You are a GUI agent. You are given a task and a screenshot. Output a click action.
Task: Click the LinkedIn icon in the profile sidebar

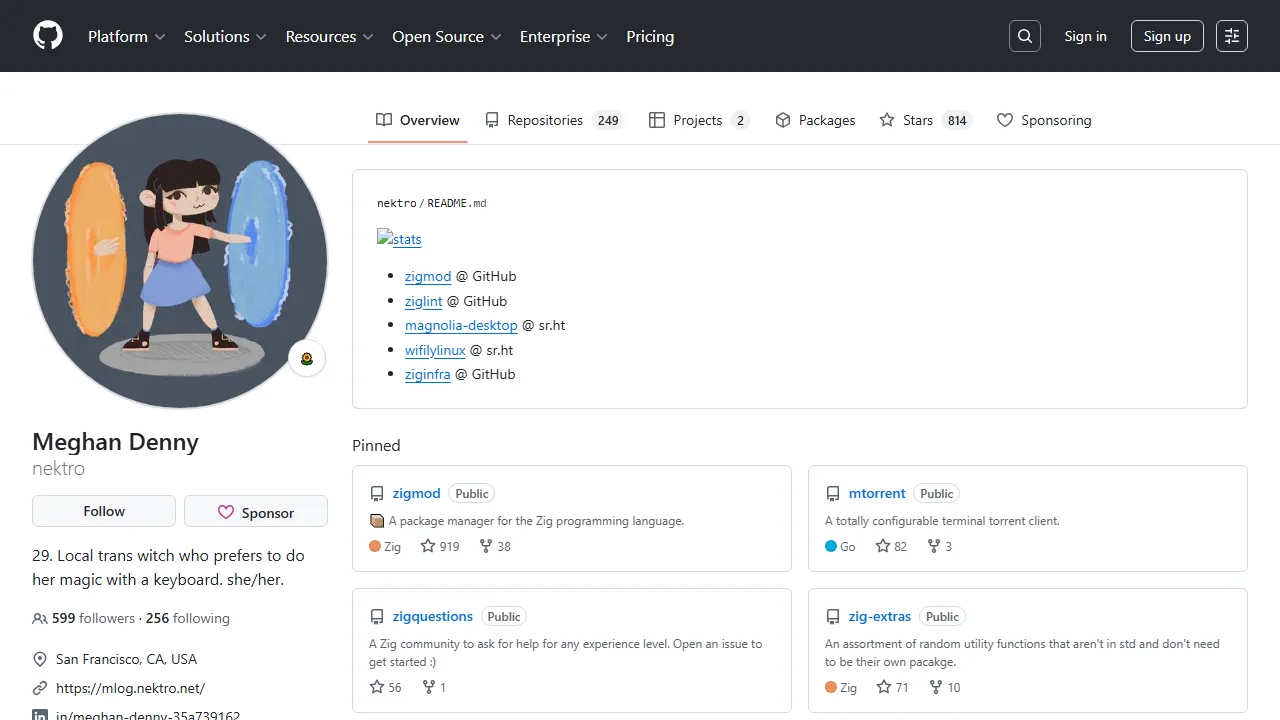(39, 714)
